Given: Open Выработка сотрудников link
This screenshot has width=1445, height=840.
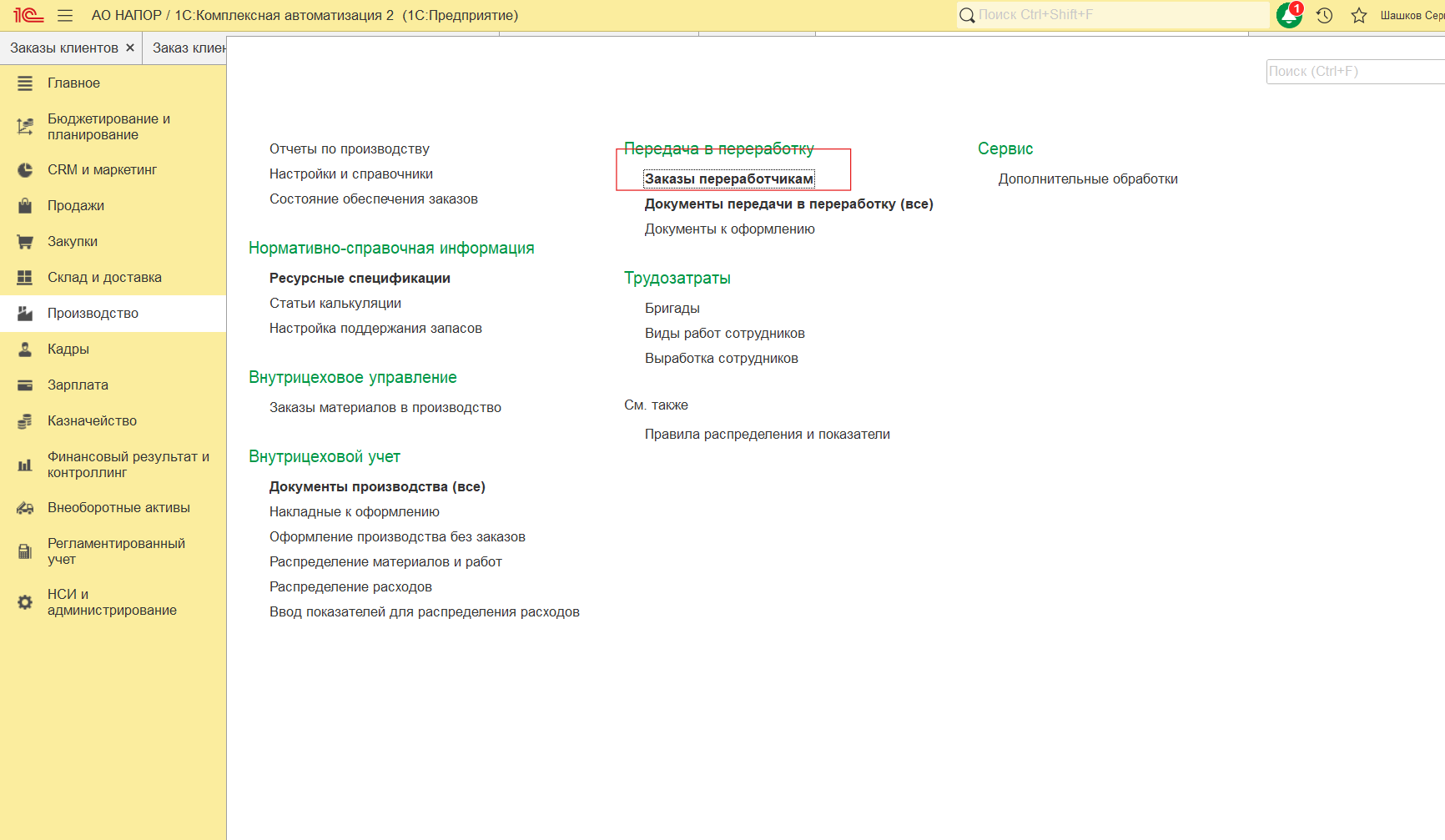Looking at the screenshot, I should (721, 358).
